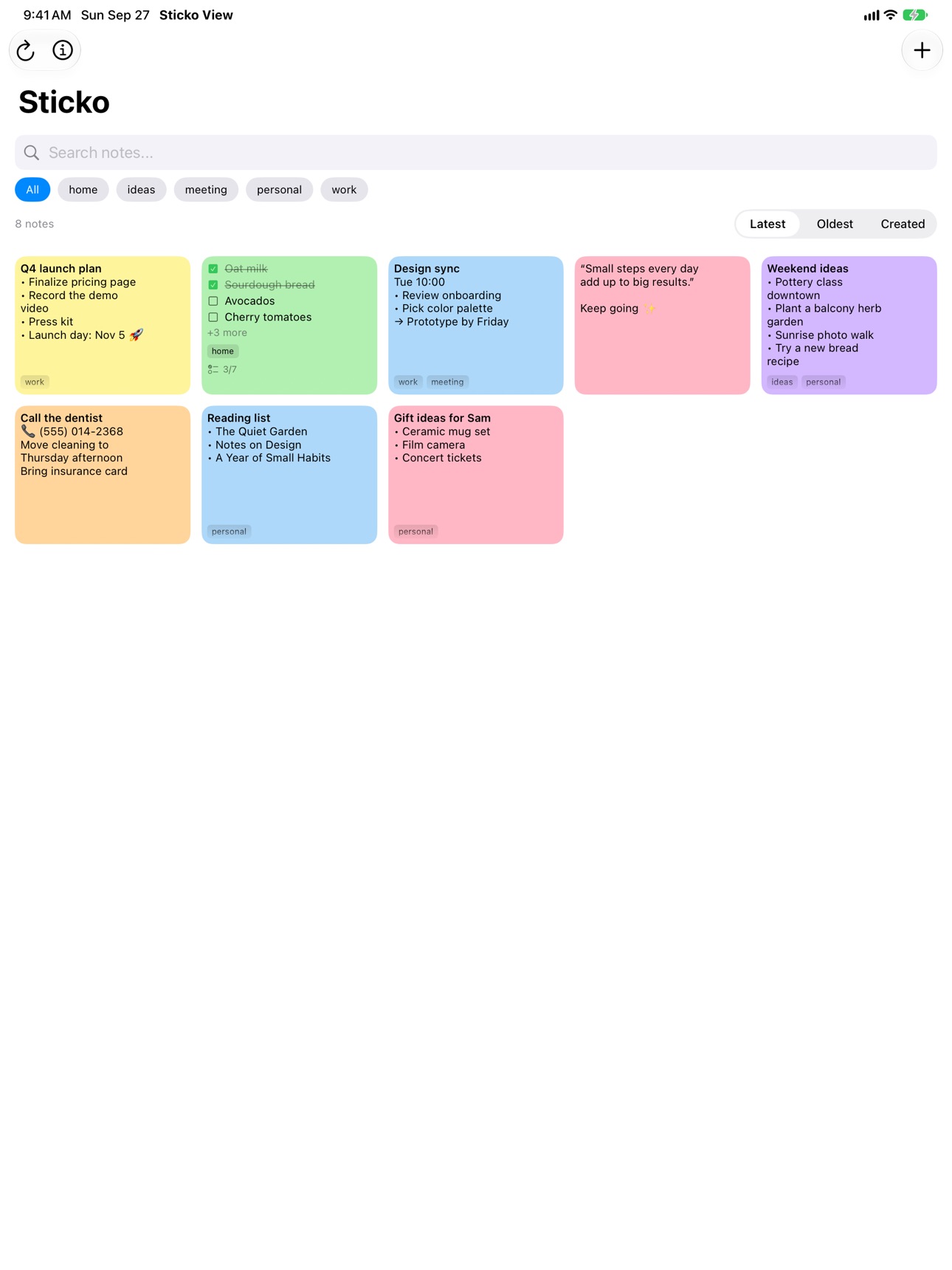This screenshot has height=1270, width=952.
Task: Open the info icon
Action: click(x=63, y=50)
